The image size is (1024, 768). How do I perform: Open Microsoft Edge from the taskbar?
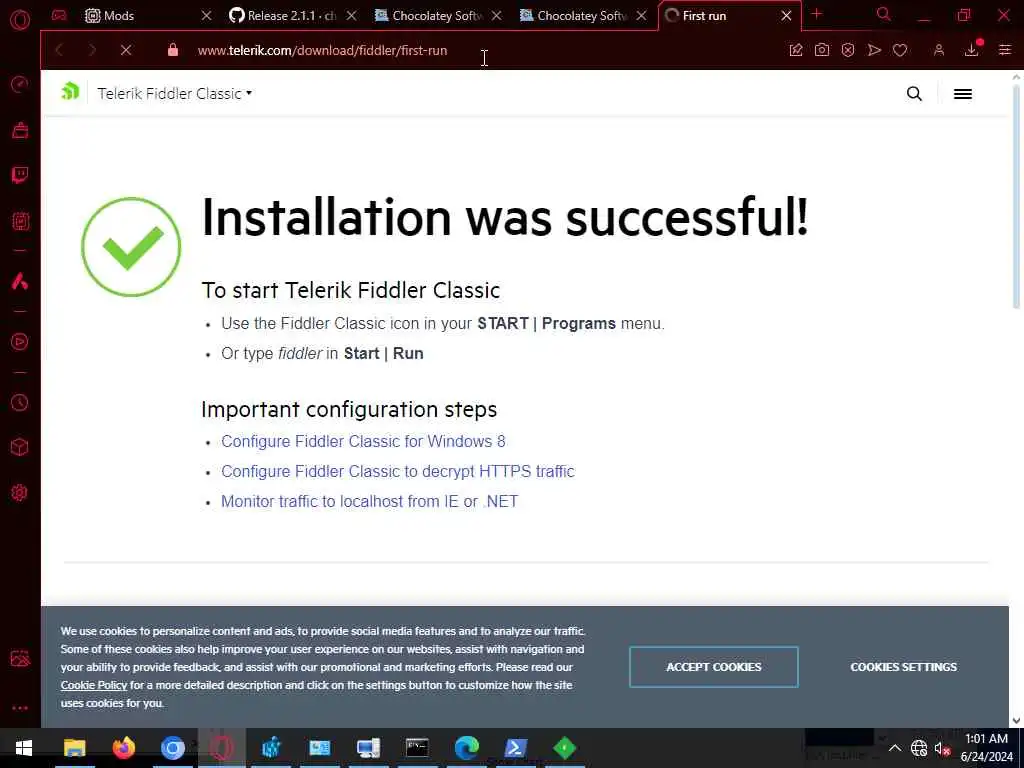click(x=466, y=748)
